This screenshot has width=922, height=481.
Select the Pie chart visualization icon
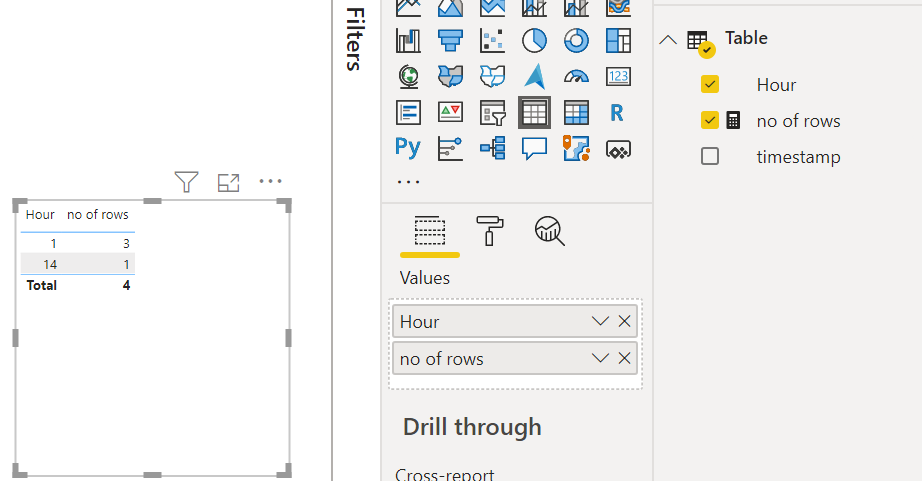pyautogui.click(x=534, y=41)
